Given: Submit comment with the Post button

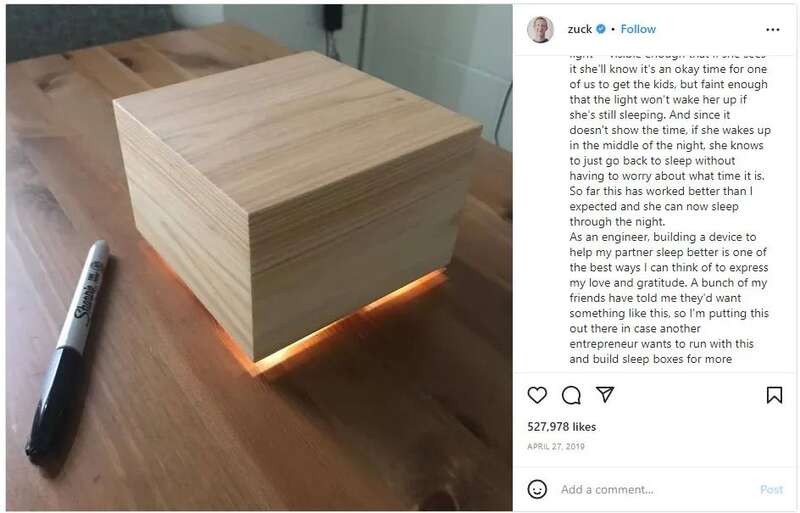Looking at the screenshot, I should point(771,490).
